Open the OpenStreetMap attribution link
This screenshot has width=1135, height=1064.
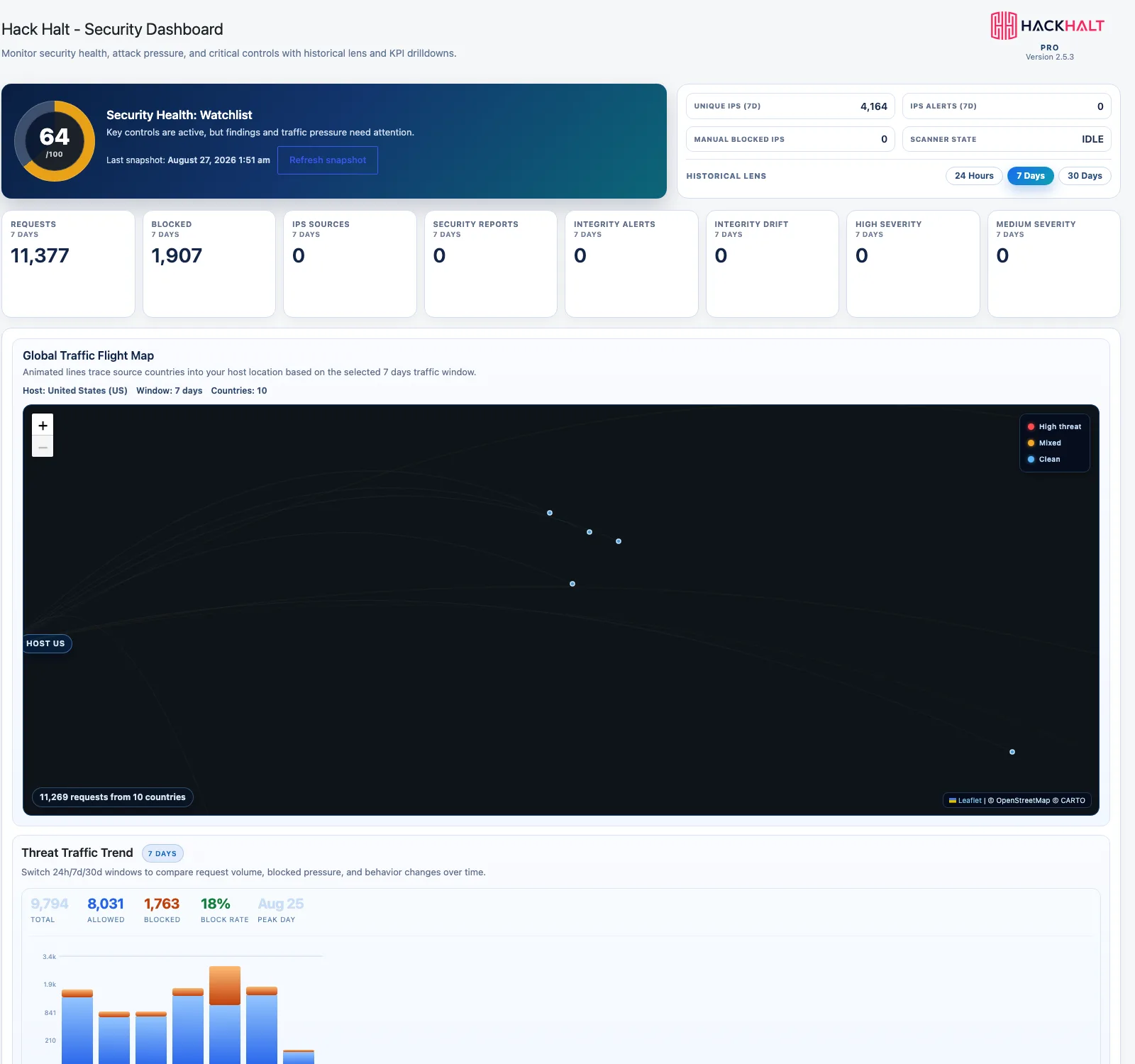[x=1023, y=800]
